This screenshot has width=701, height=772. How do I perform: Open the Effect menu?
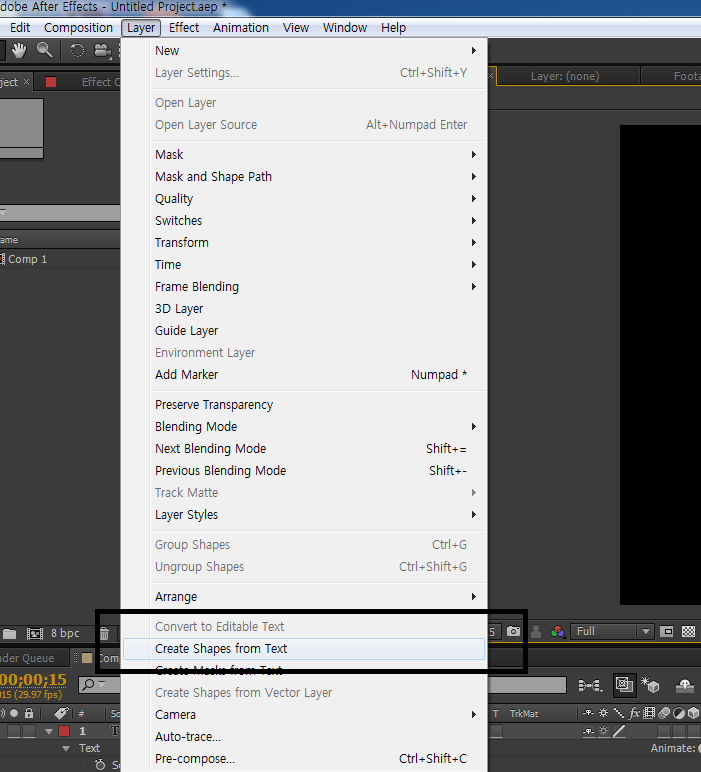(184, 28)
